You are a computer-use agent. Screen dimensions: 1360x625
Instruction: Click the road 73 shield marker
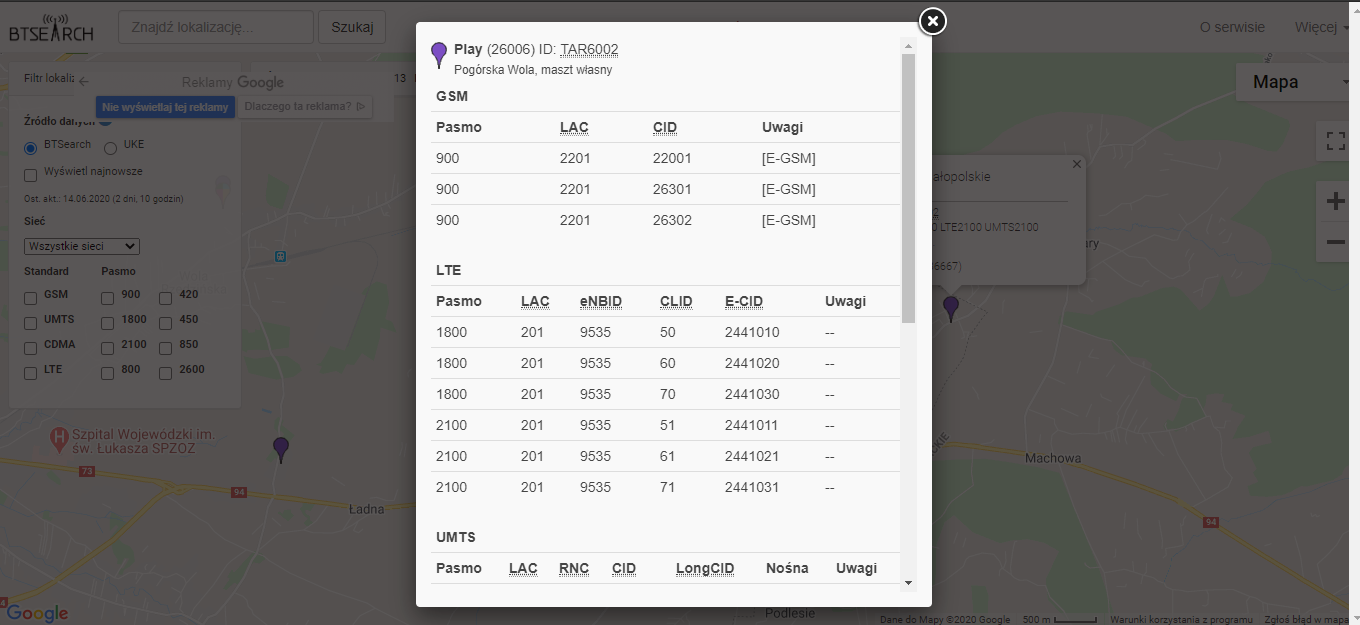coord(87,471)
